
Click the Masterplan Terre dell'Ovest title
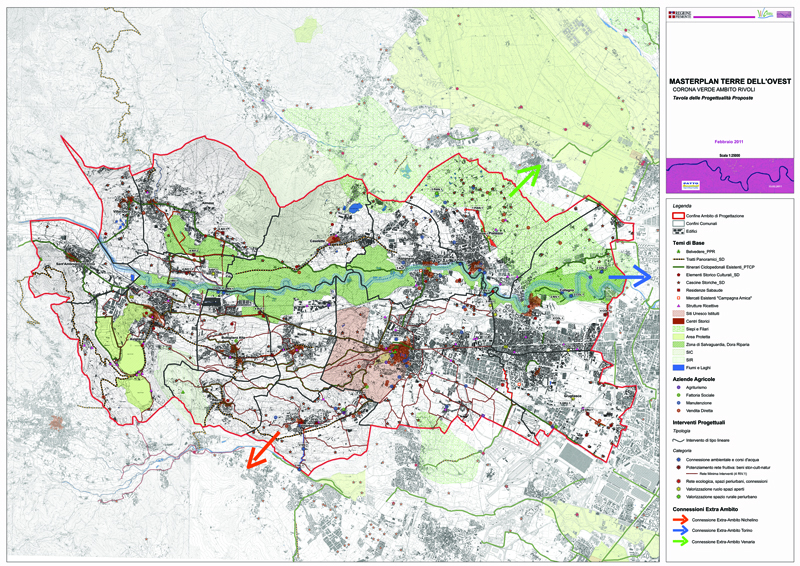pyautogui.click(x=730, y=81)
